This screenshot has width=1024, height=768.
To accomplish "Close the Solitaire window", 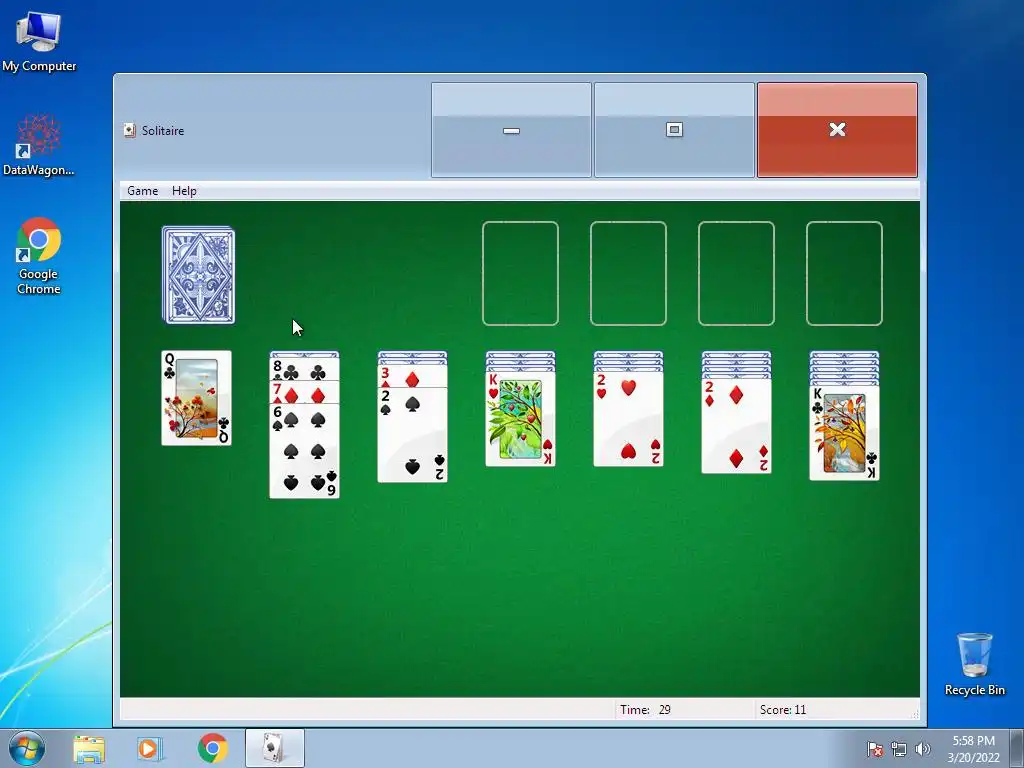I will (837, 130).
